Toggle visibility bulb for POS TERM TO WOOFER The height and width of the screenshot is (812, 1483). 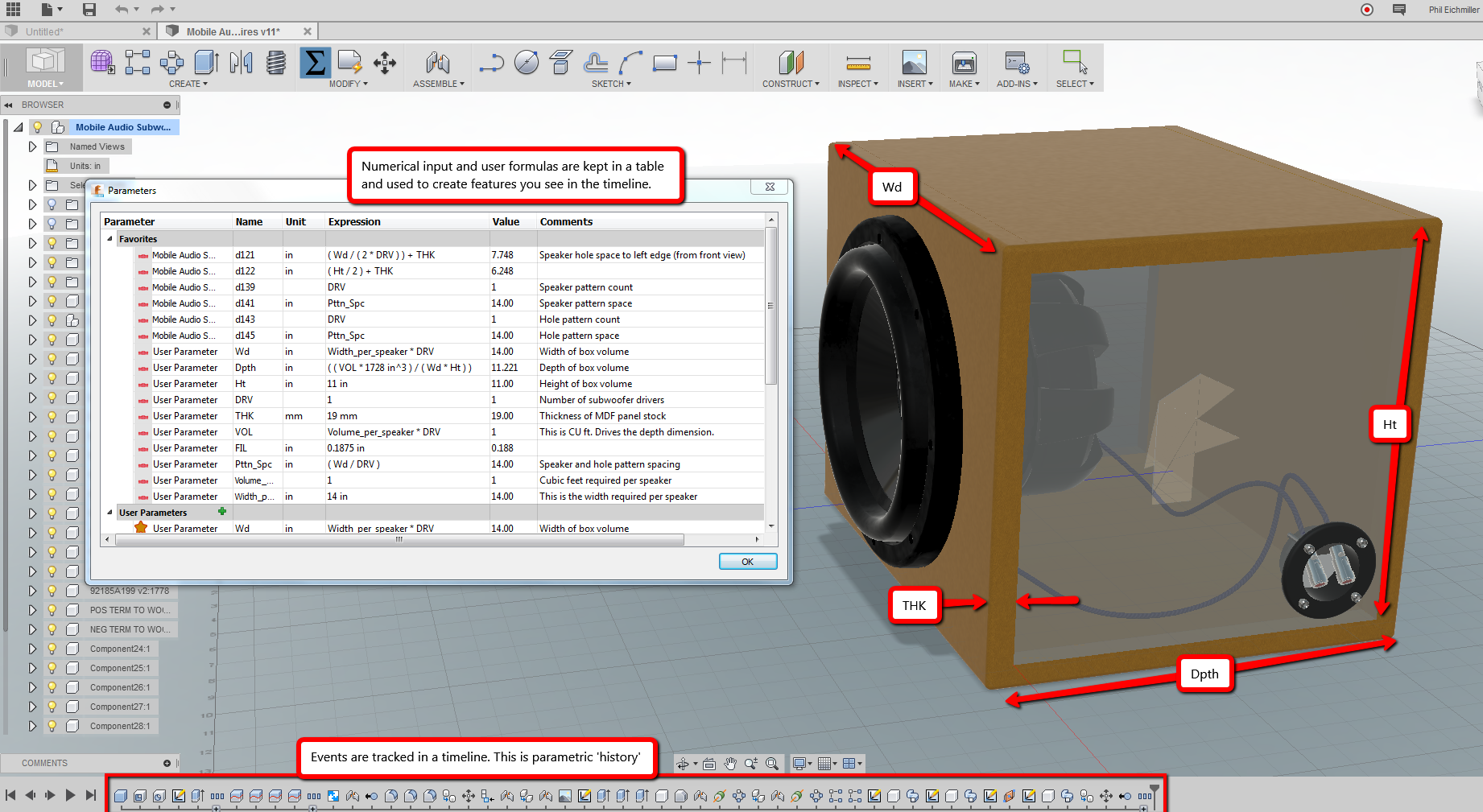(x=52, y=610)
